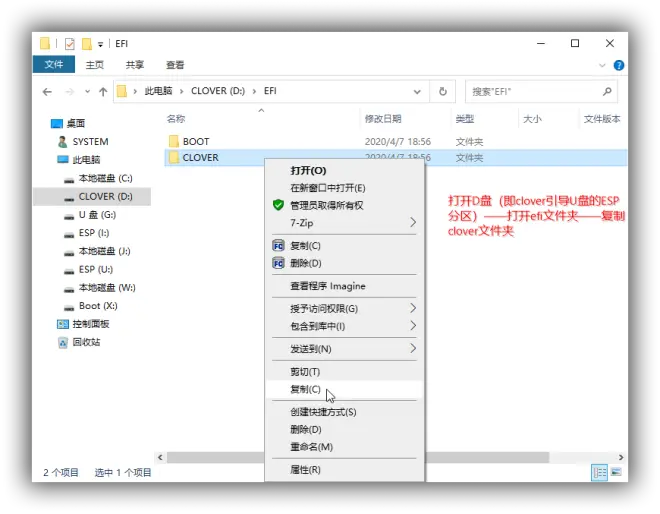Click the horizontal scrollbar left arrow

pos(160,457)
